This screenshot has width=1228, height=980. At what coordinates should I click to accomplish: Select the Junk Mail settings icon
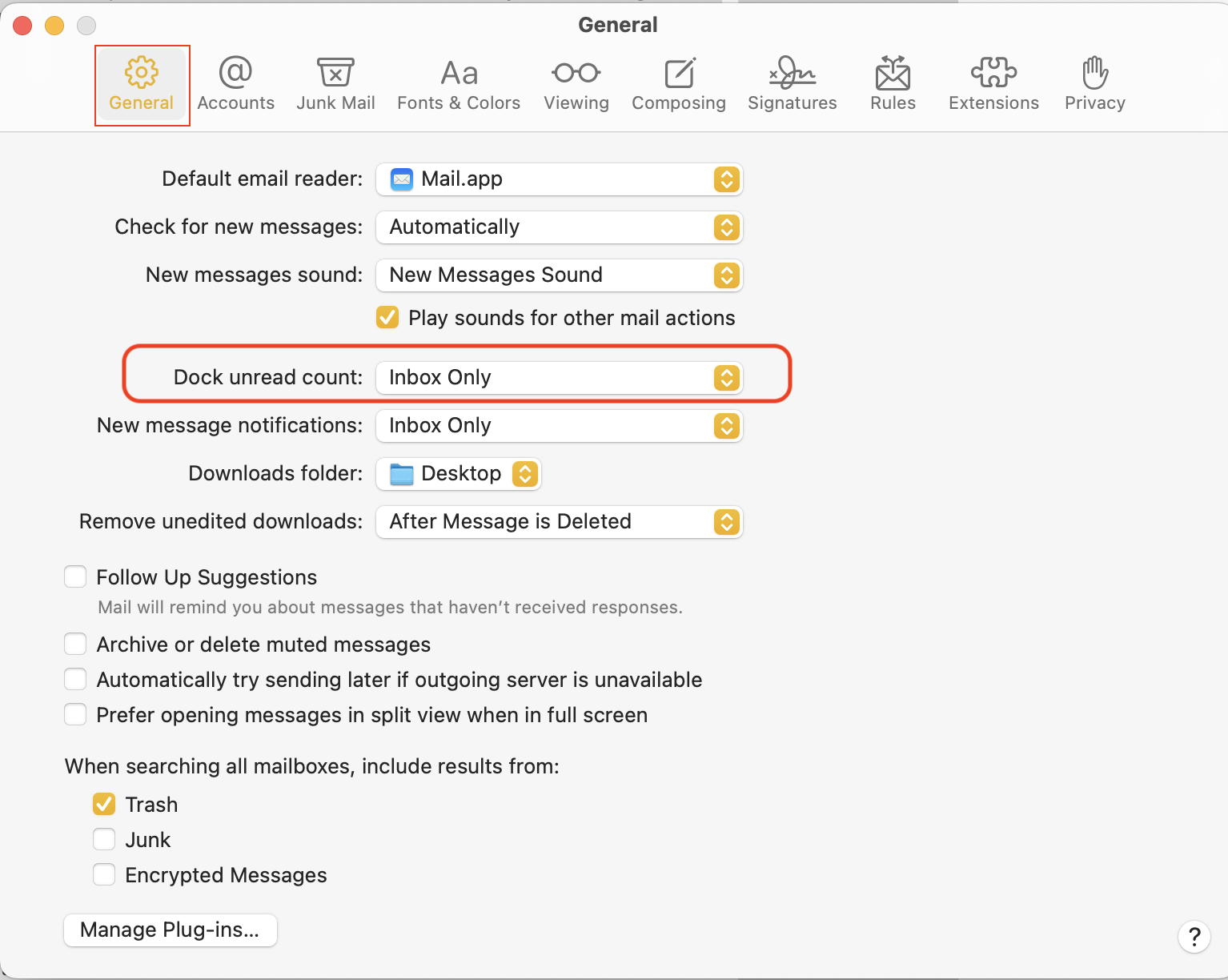click(x=335, y=83)
